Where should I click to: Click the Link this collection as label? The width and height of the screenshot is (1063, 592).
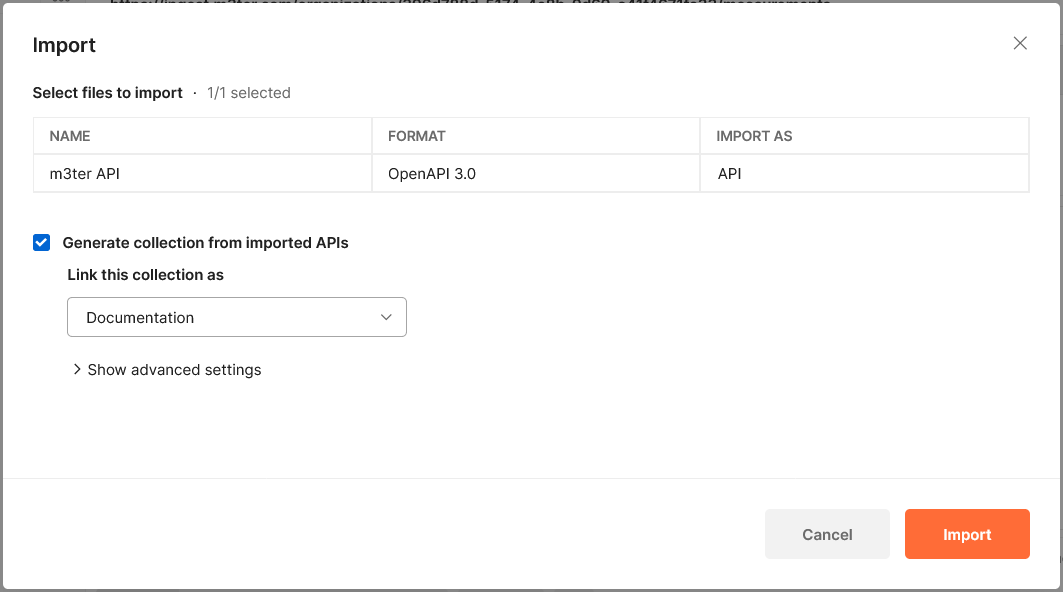coord(145,275)
